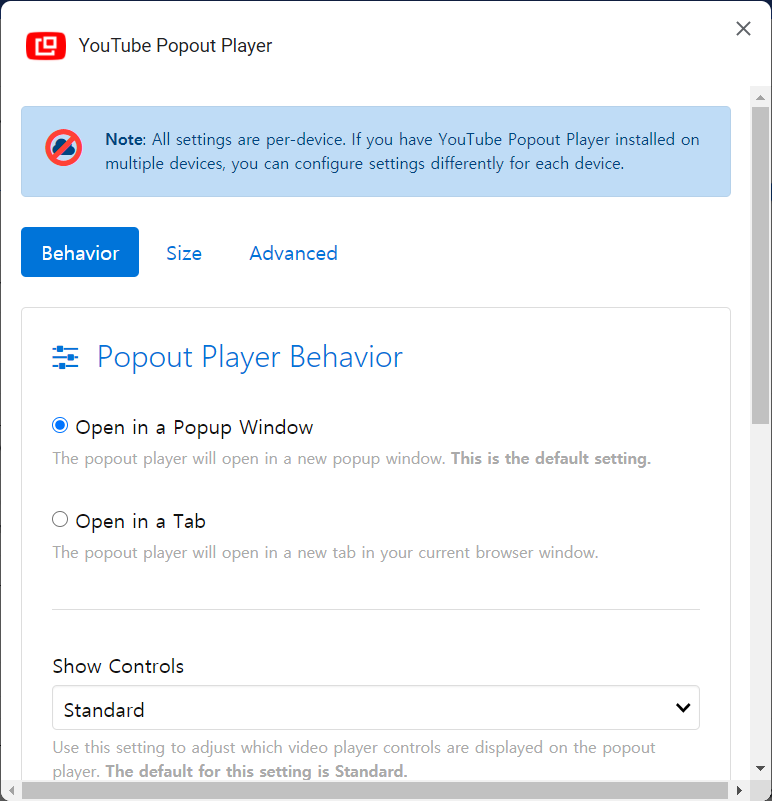The image size is (772, 801).
Task: Click the vertical scrollbar thumb
Action: [x=760, y=266]
